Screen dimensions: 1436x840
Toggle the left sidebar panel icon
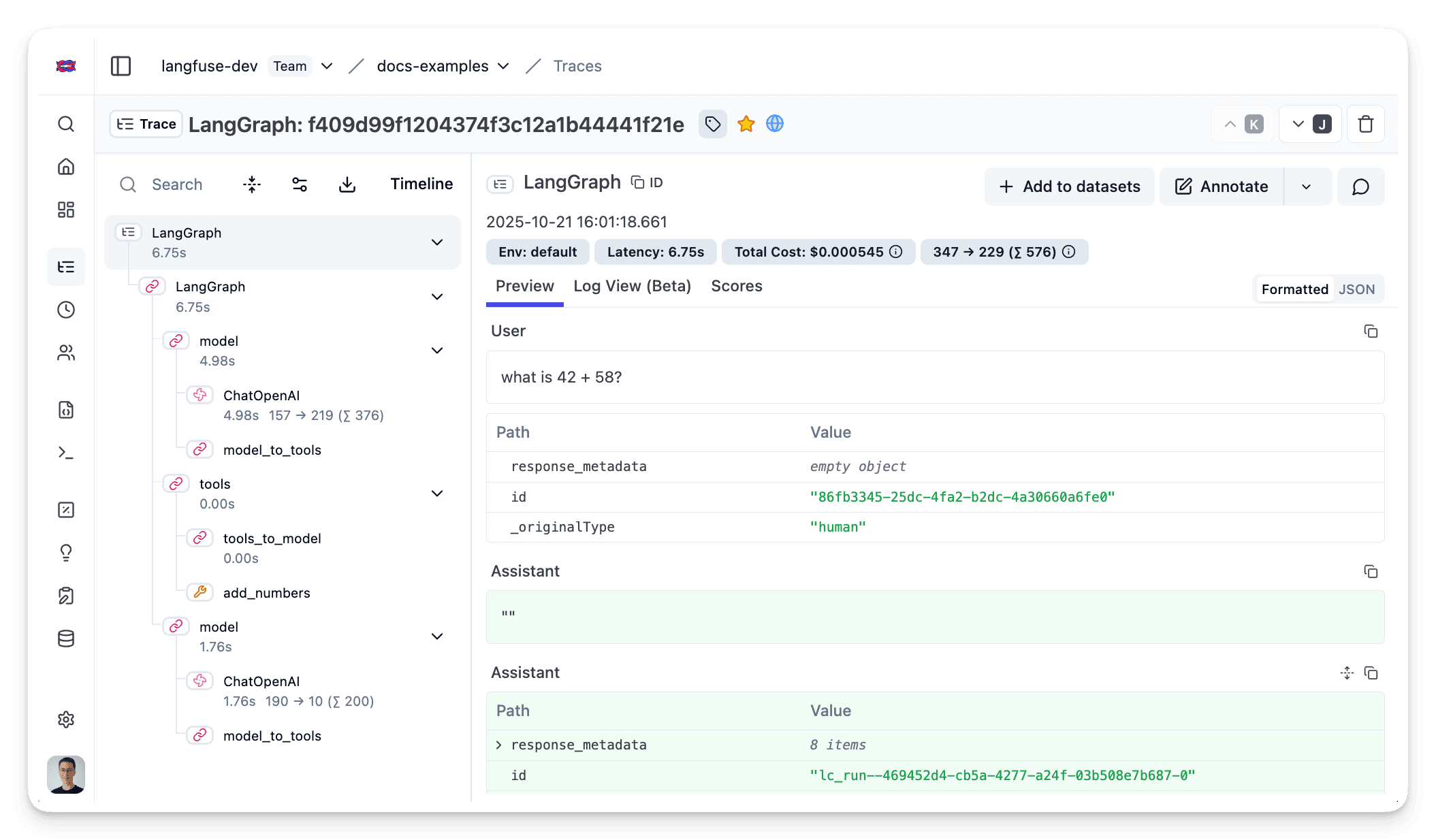click(121, 66)
